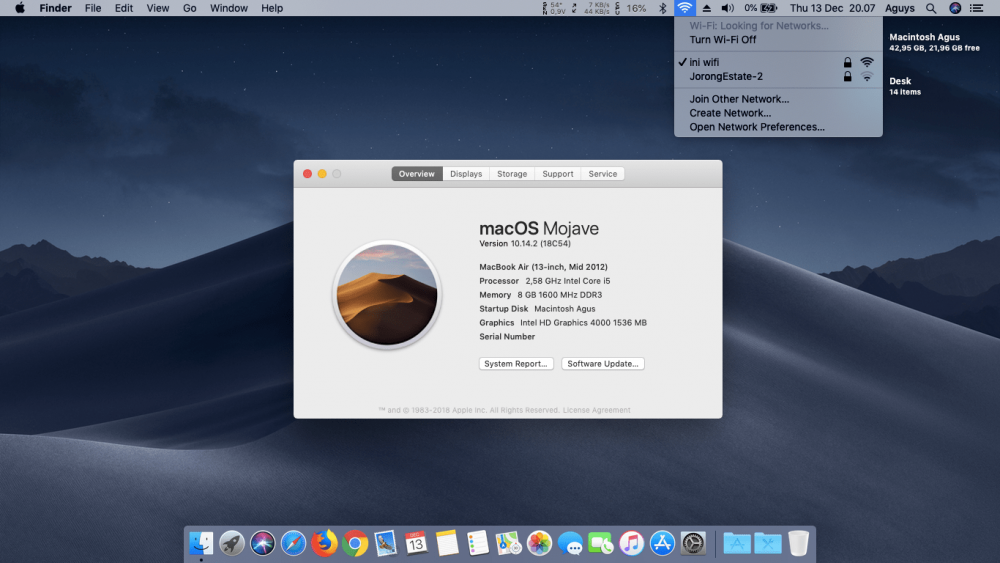The height and width of the screenshot is (563, 1000).
Task: Select the Desk desktop folder
Action: (905, 85)
